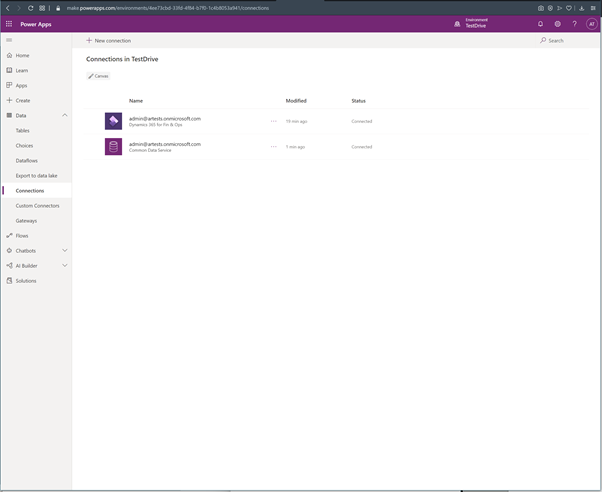Image resolution: width=602 pixels, height=492 pixels.
Task: Click the Power Apps title link
Action: (x=36, y=24)
